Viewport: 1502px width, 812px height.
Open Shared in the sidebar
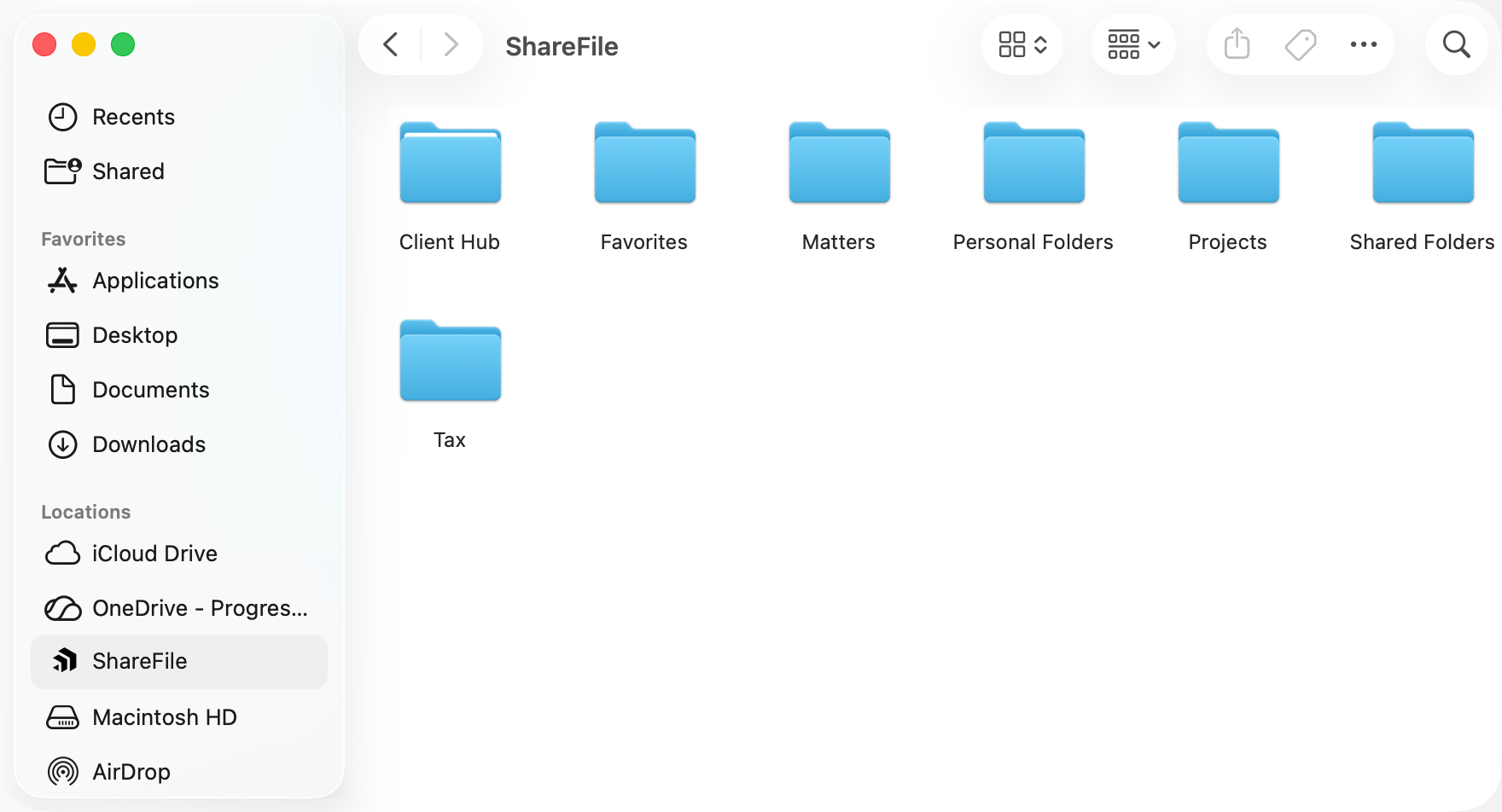[179, 171]
